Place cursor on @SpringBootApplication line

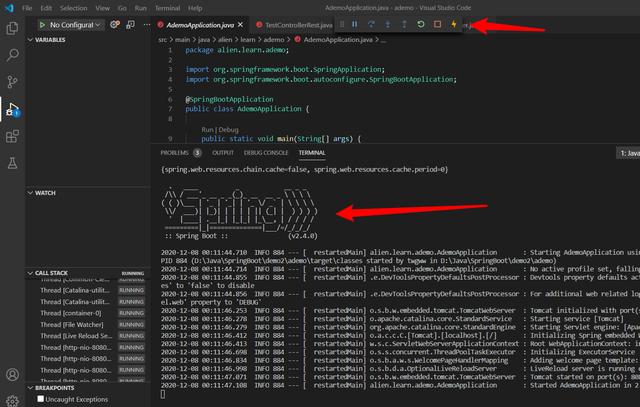pyautogui.click(x=229, y=99)
